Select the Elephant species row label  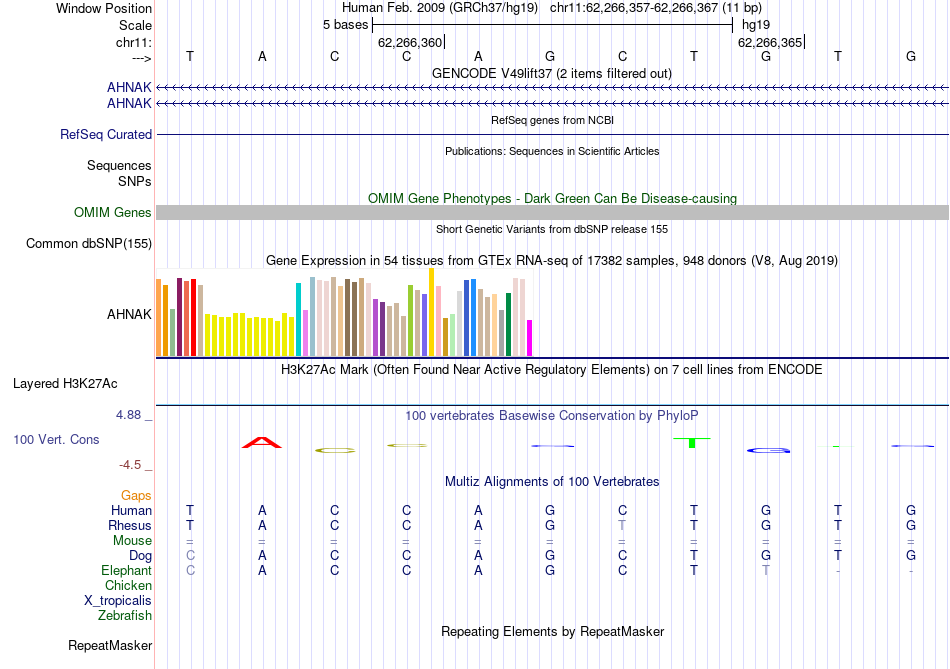coord(127,571)
